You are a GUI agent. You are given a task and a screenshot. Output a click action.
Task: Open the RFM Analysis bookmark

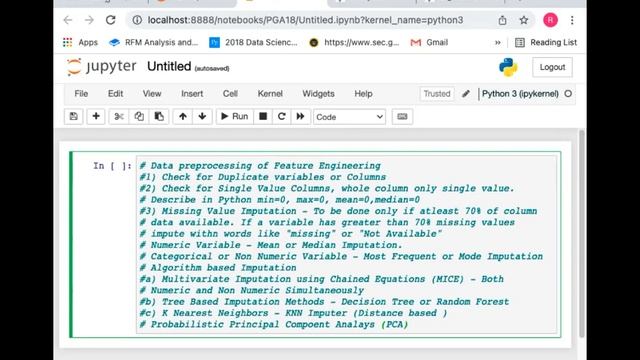(x=153, y=42)
